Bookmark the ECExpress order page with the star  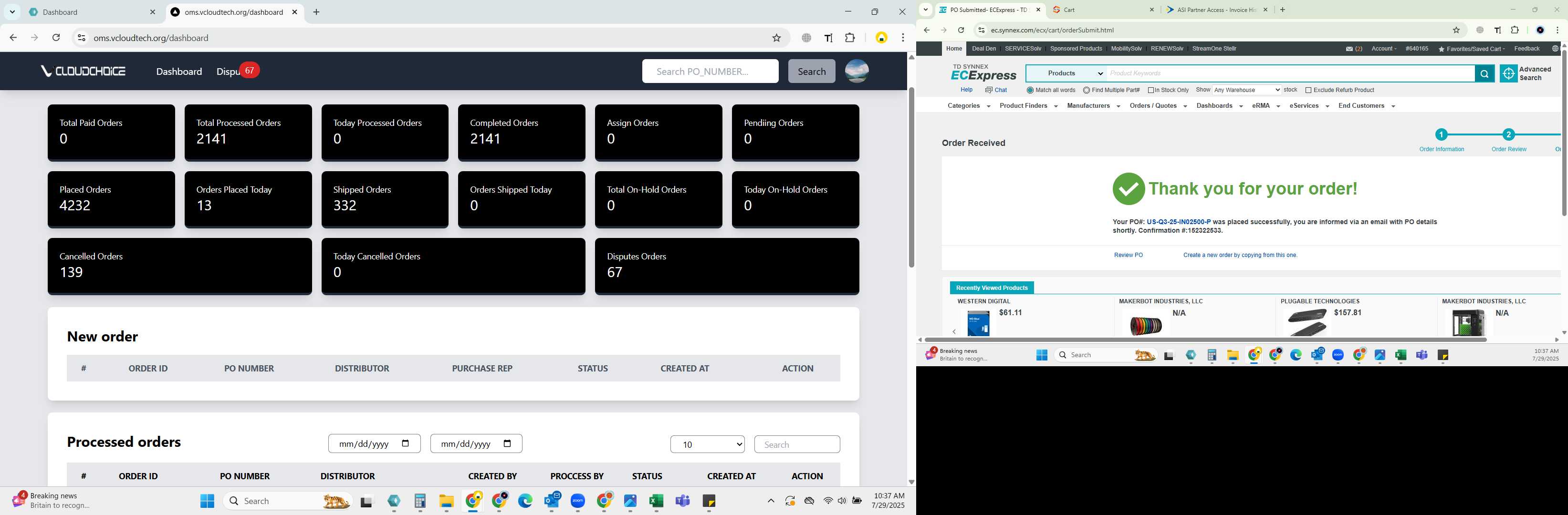pyautogui.click(x=1456, y=31)
